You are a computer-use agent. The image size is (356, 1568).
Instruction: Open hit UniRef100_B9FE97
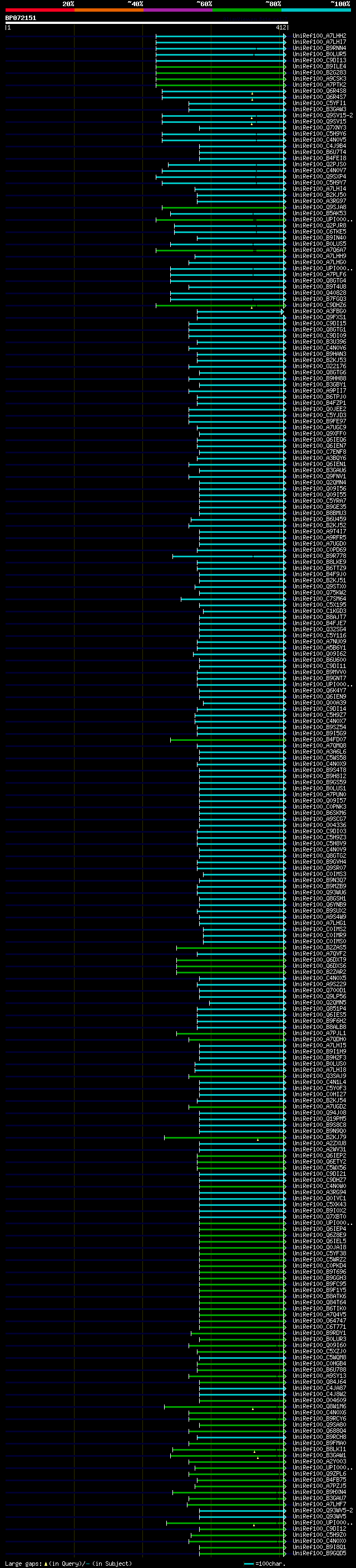[319, 421]
